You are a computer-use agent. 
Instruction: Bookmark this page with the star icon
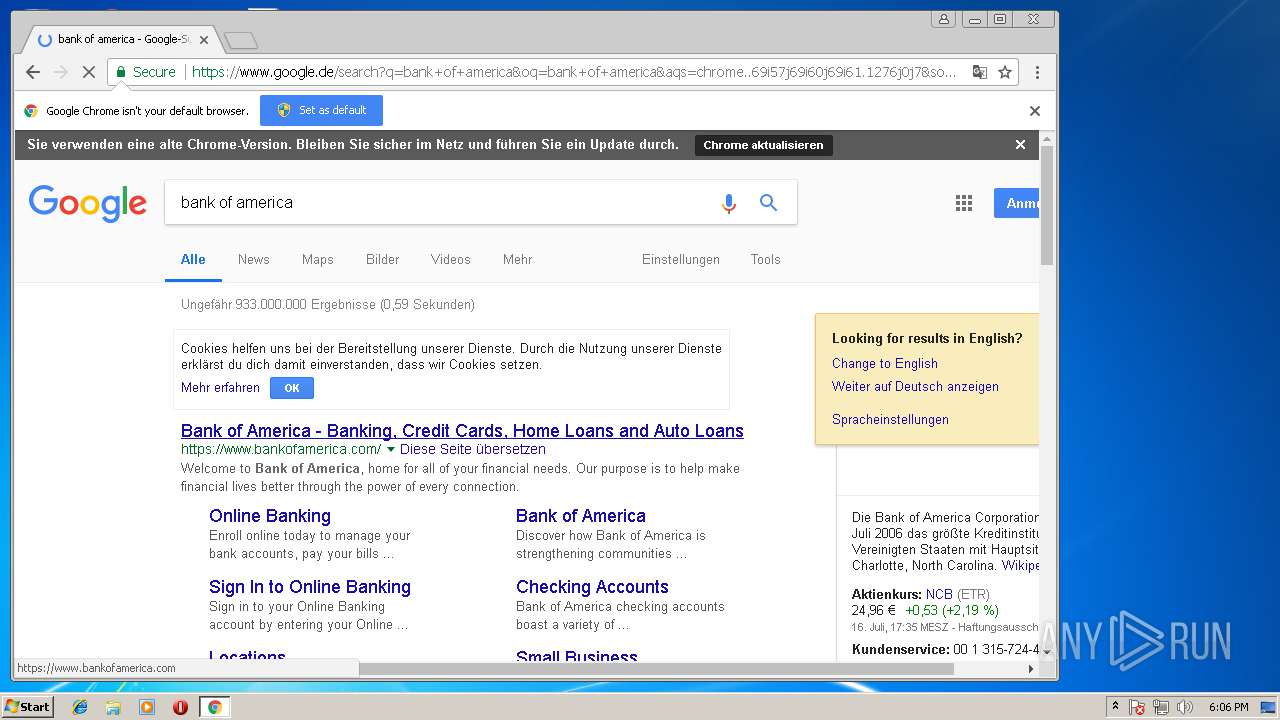[1005, 72]
